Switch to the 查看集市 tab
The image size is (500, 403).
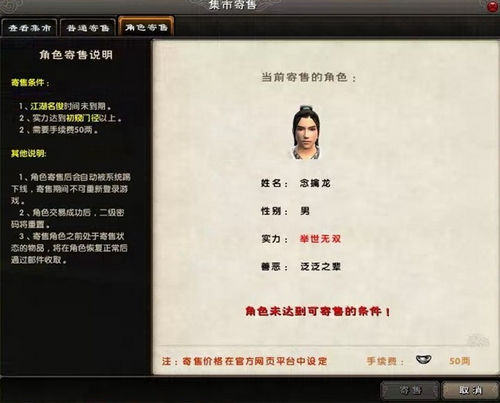[x=29, y=28]
